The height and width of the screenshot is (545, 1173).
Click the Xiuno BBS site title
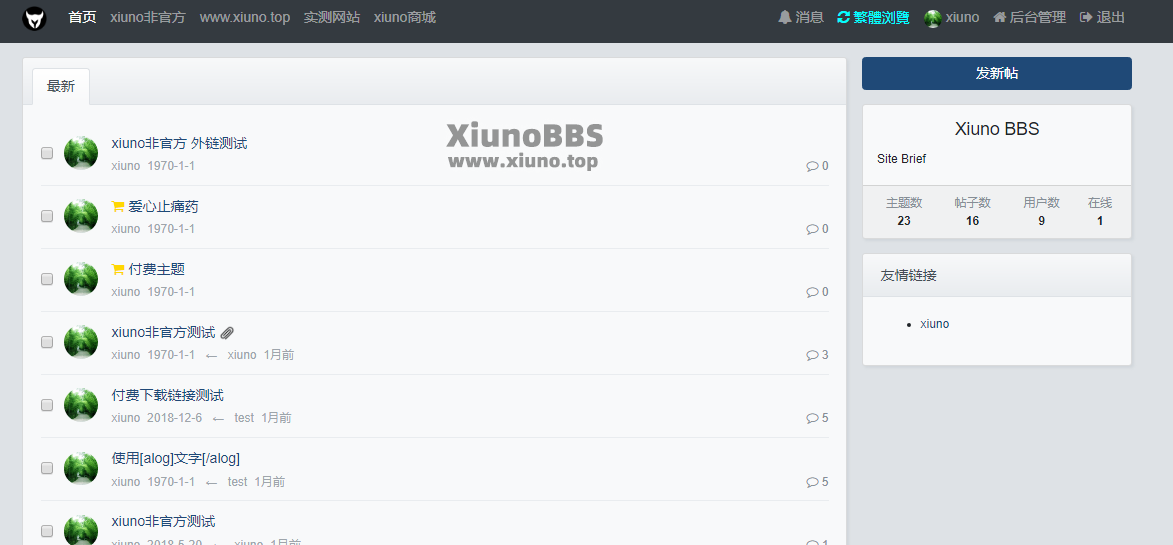pos(996,129)
